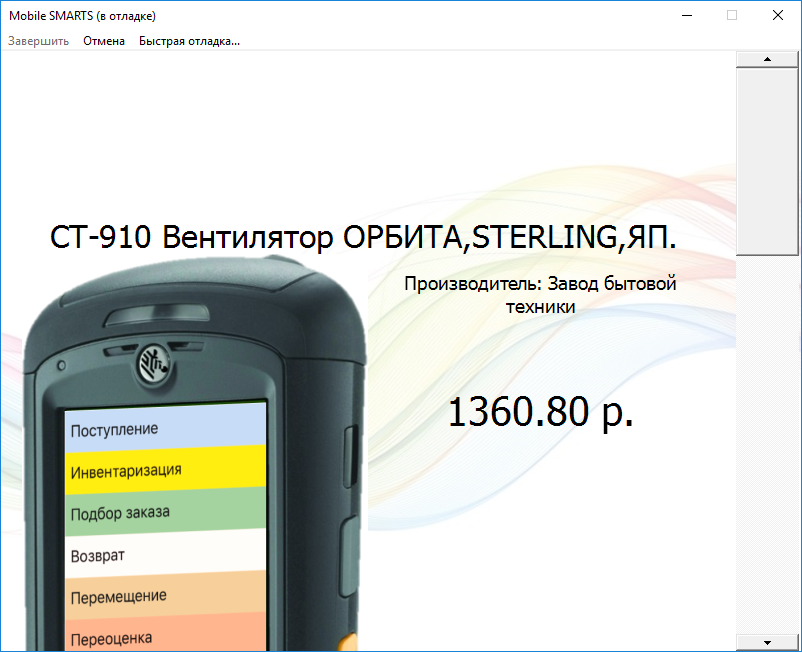802x652 pixels.
Task: Click the vertical scrollbar thumb
Action: pos(767,161)
